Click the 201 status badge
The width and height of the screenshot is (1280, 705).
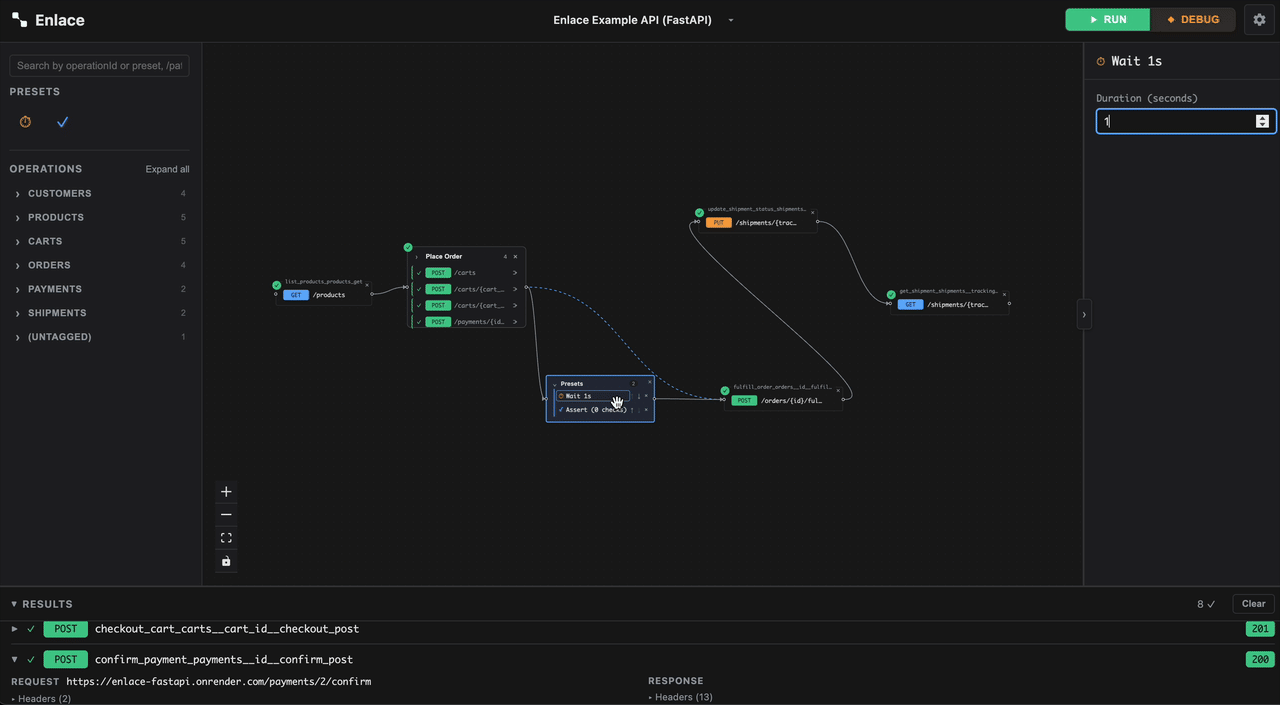tap(1260, 629)
